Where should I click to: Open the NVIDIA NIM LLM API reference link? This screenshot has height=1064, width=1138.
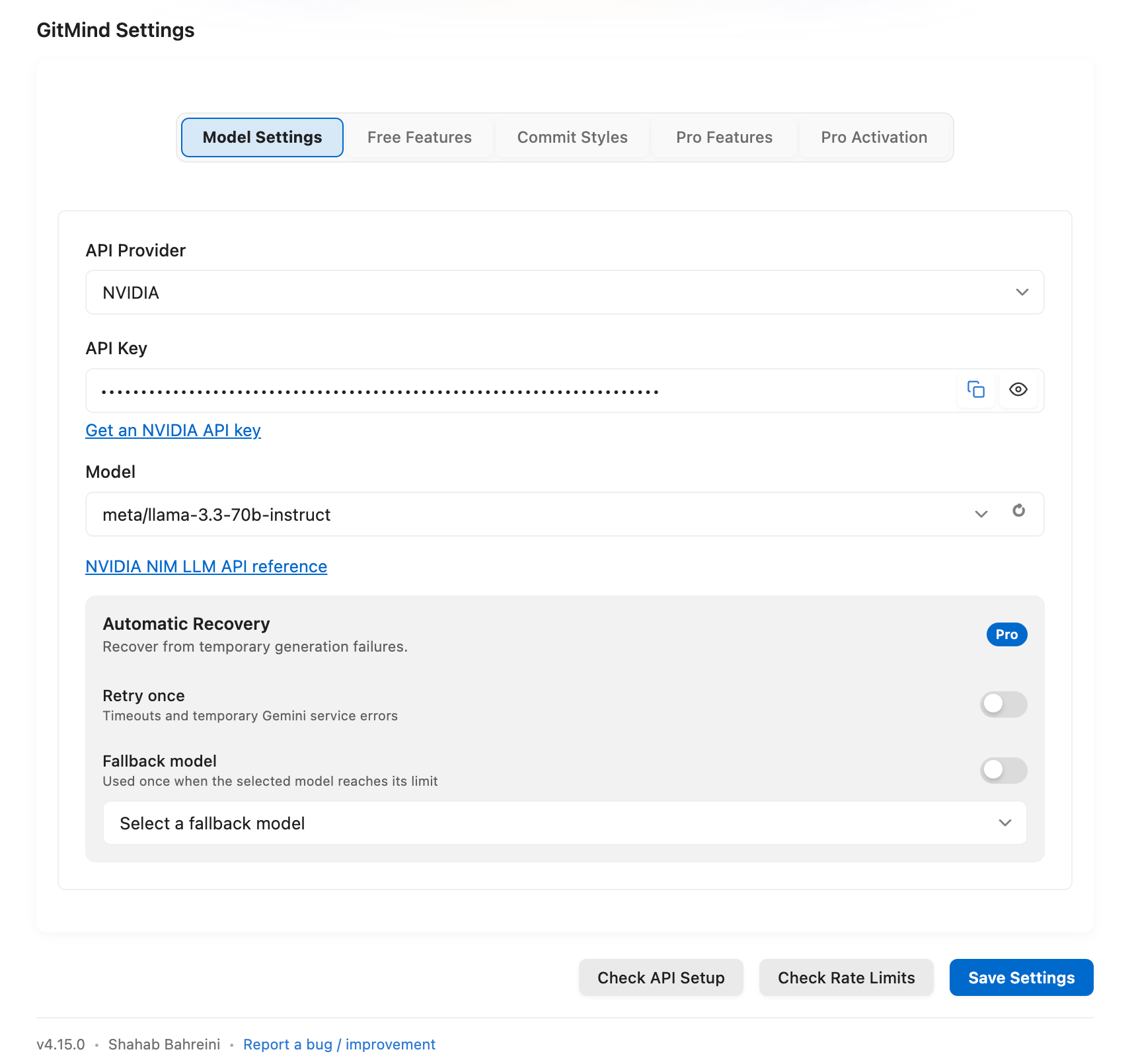[206, 566]
